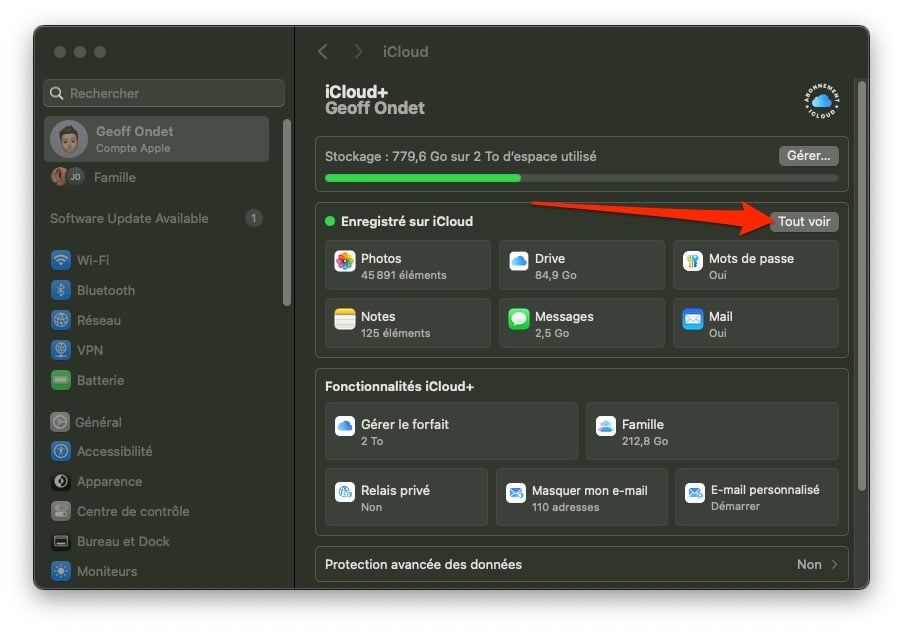This screenshot has width=903, height=631.
Task: Select Accessibilité label in sidebar
Action: (x=115, y=451)
